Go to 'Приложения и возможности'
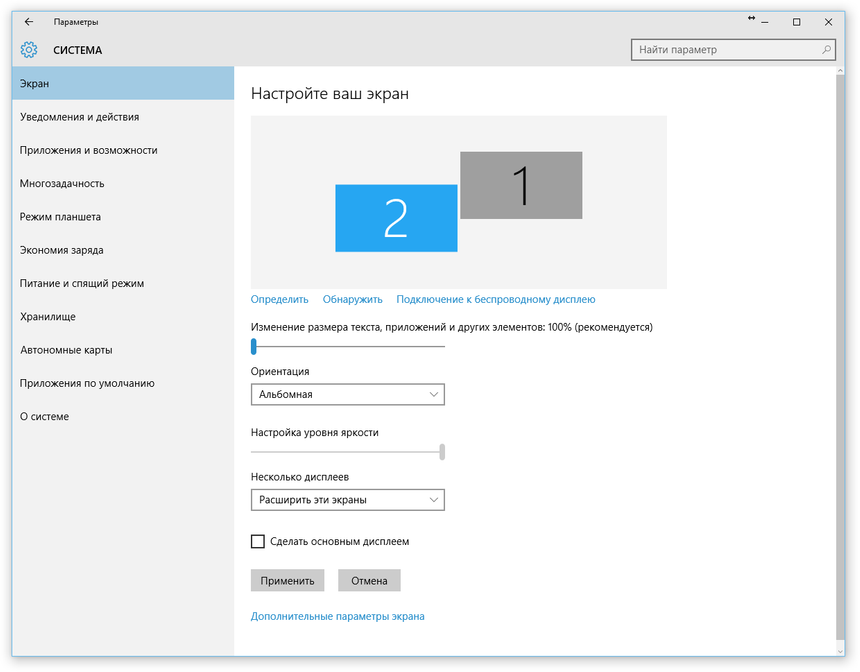Image resolution: width=860 pixels, height=672 pixels. (x=88, y=150)
